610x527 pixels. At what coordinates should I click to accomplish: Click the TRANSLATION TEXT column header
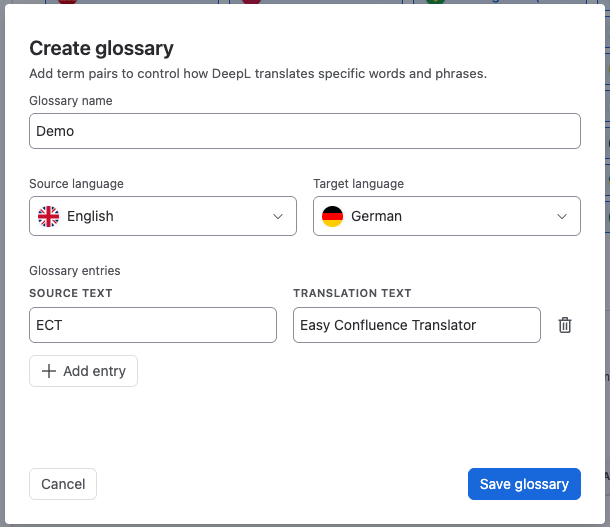pos(352,293)
